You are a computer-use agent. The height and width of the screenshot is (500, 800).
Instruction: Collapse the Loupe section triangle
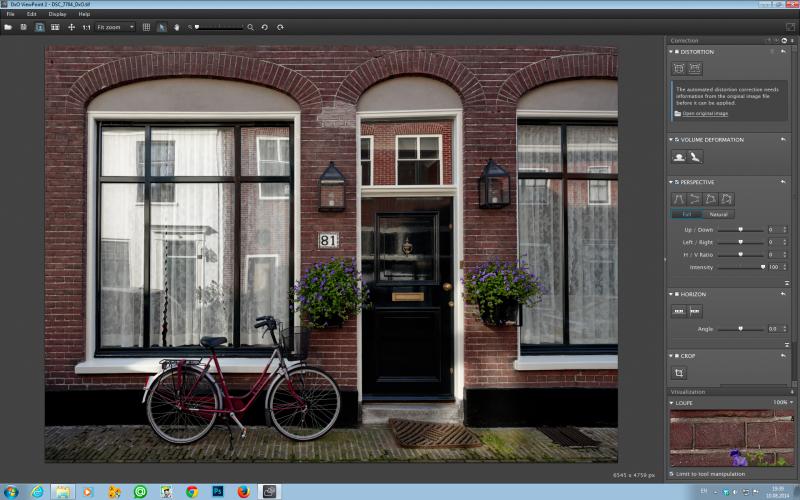click(671, 403)
